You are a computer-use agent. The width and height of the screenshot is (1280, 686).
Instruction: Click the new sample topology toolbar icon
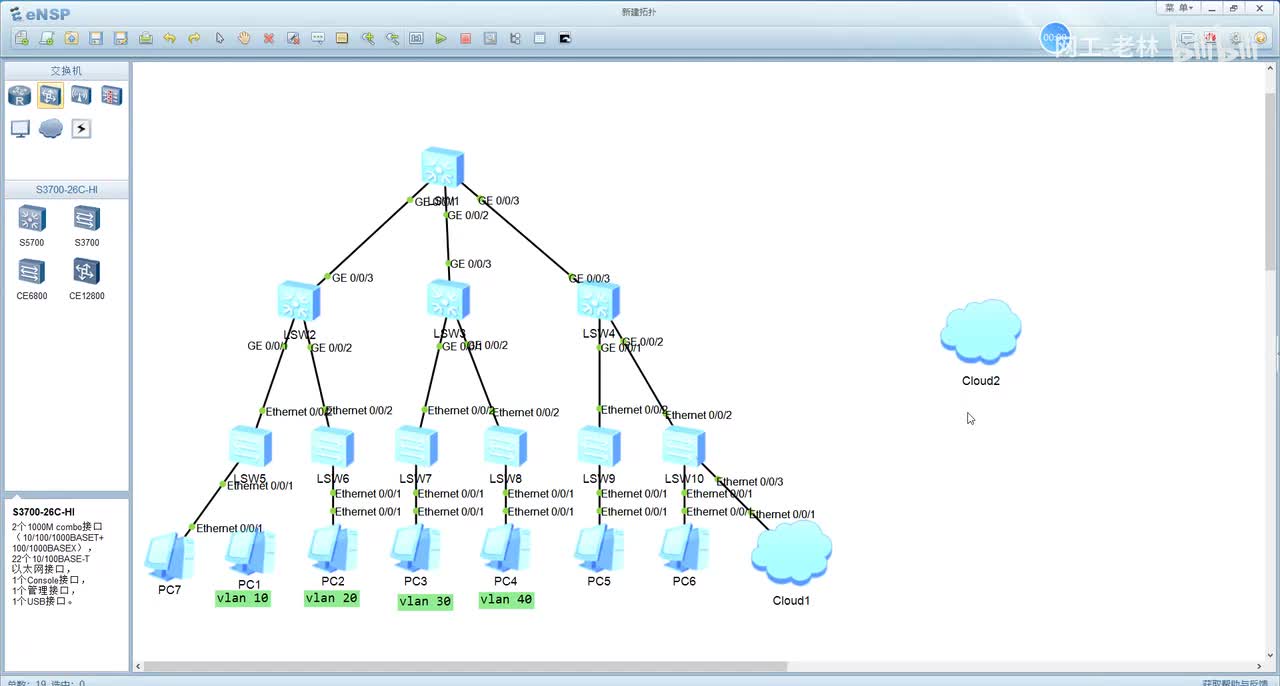click(47, 38)
